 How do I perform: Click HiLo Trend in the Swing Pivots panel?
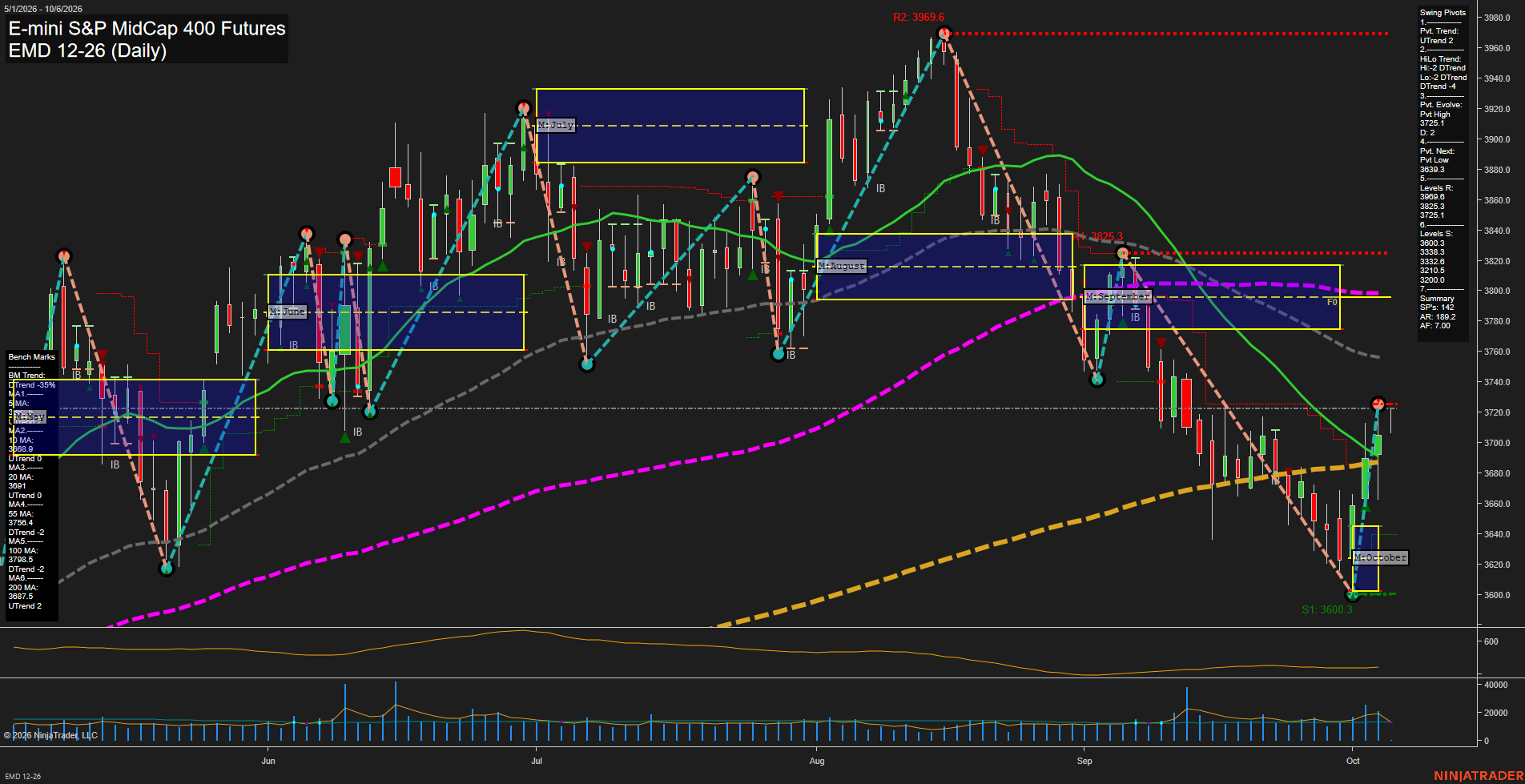[x=1441, y=59]
